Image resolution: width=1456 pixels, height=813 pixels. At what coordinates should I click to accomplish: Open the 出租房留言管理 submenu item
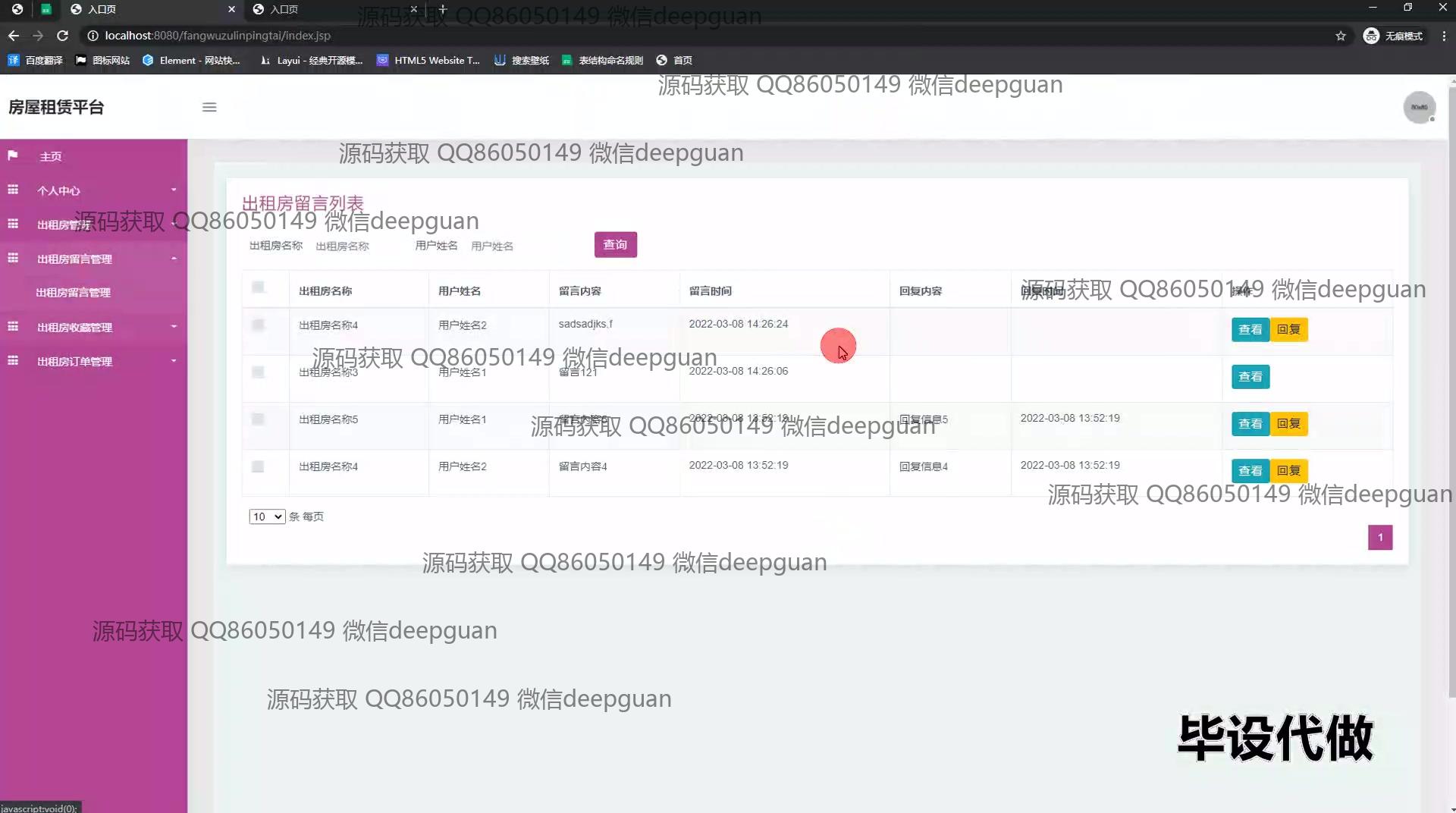click(73, 293)
